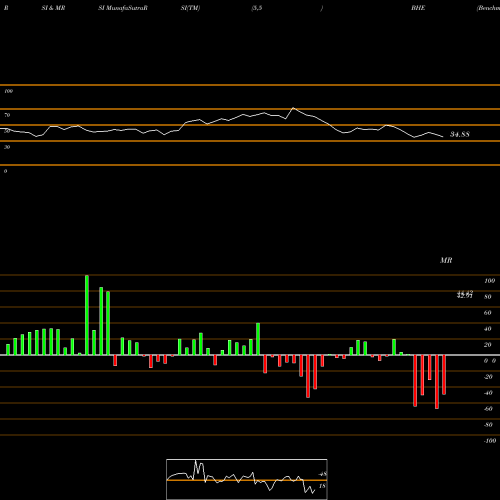Click the 80 label on the MR axis
The height and width of the screenshot is (500, 500).
tap(488, 297)
